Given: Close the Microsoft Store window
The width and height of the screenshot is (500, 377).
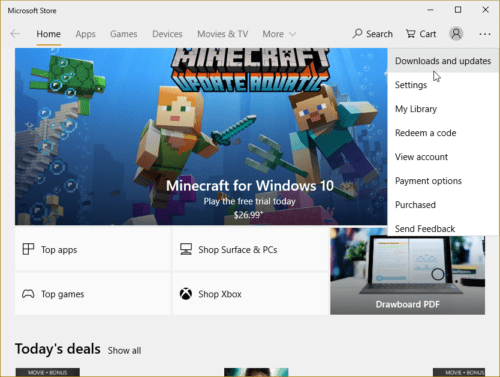Looking at the screenshot, I should coord(485,10).
